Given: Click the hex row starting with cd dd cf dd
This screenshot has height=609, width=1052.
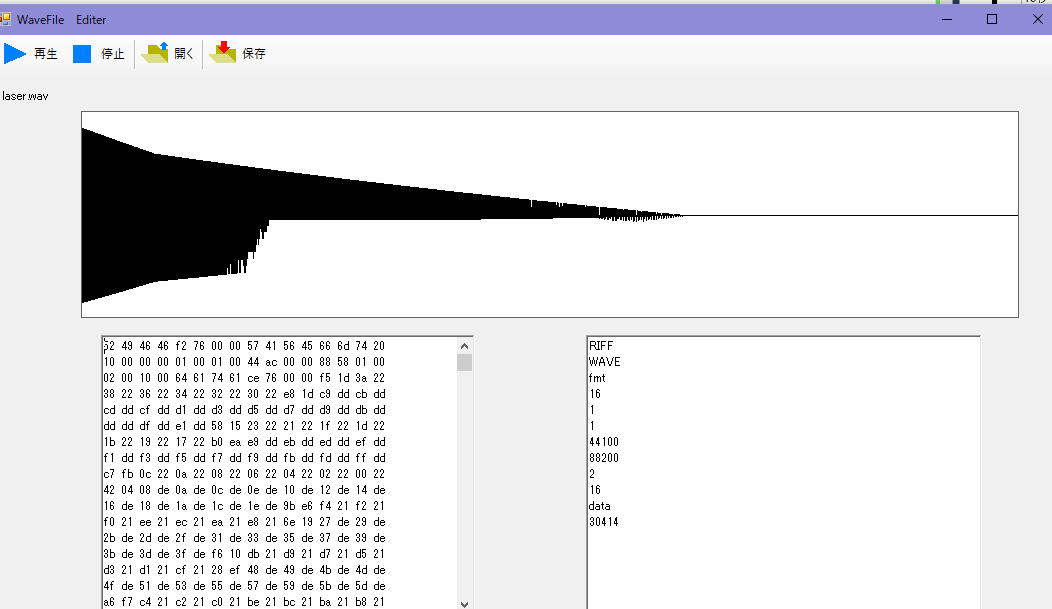Looking at the screenshot, I should point(244,410).
